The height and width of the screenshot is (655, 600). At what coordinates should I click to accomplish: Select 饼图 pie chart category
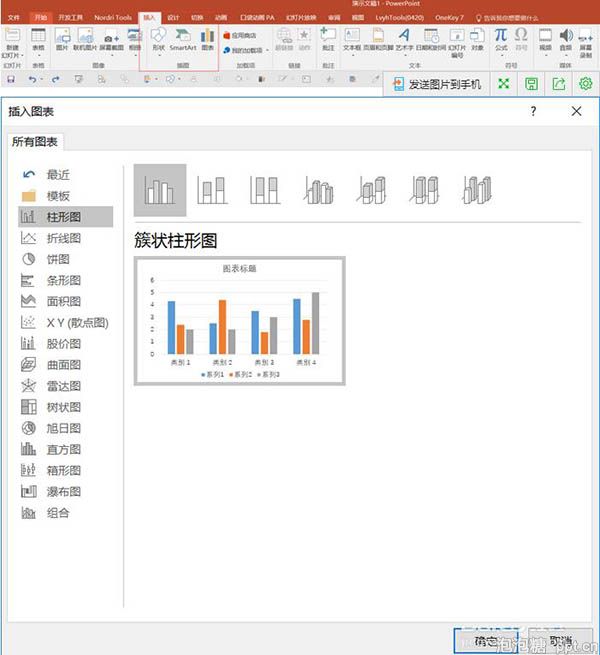(66, 259)
